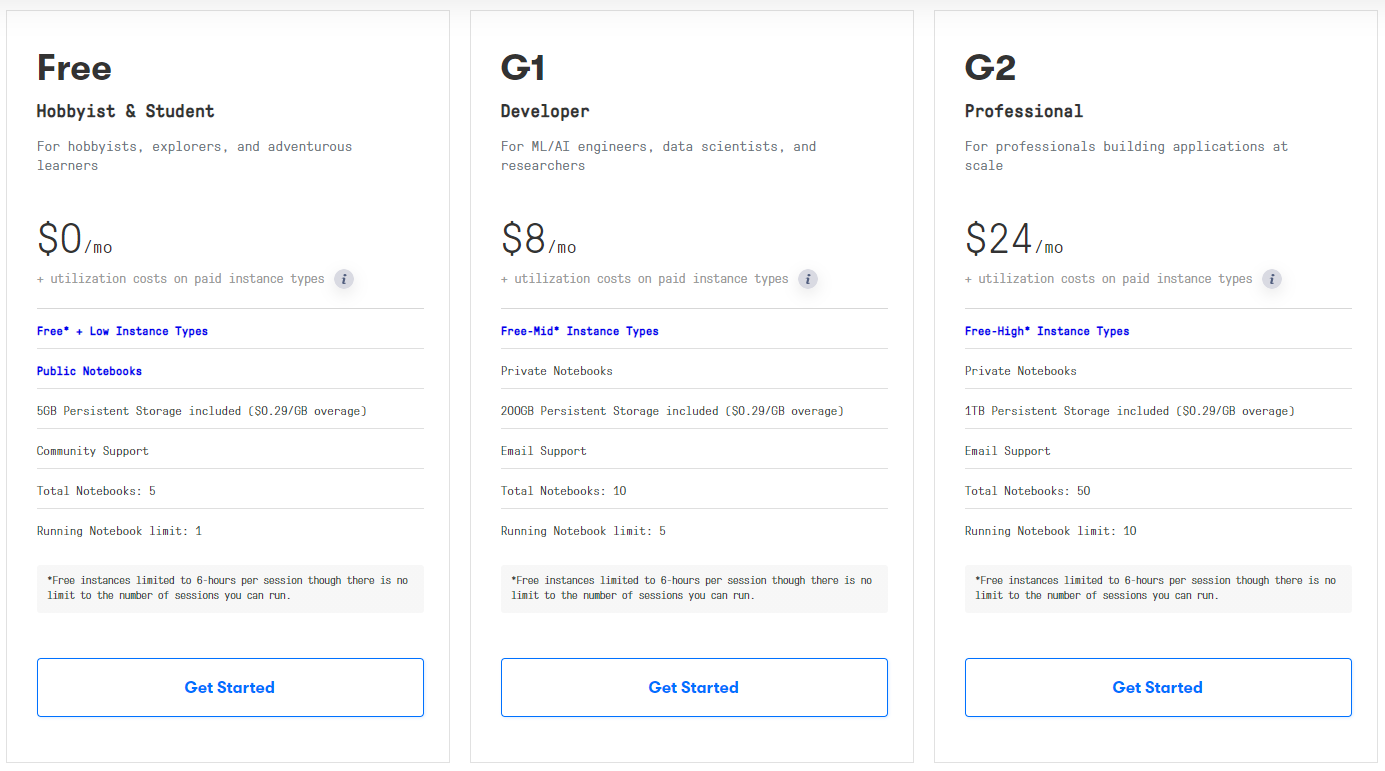Click the G2 plan title

[990, 68]
